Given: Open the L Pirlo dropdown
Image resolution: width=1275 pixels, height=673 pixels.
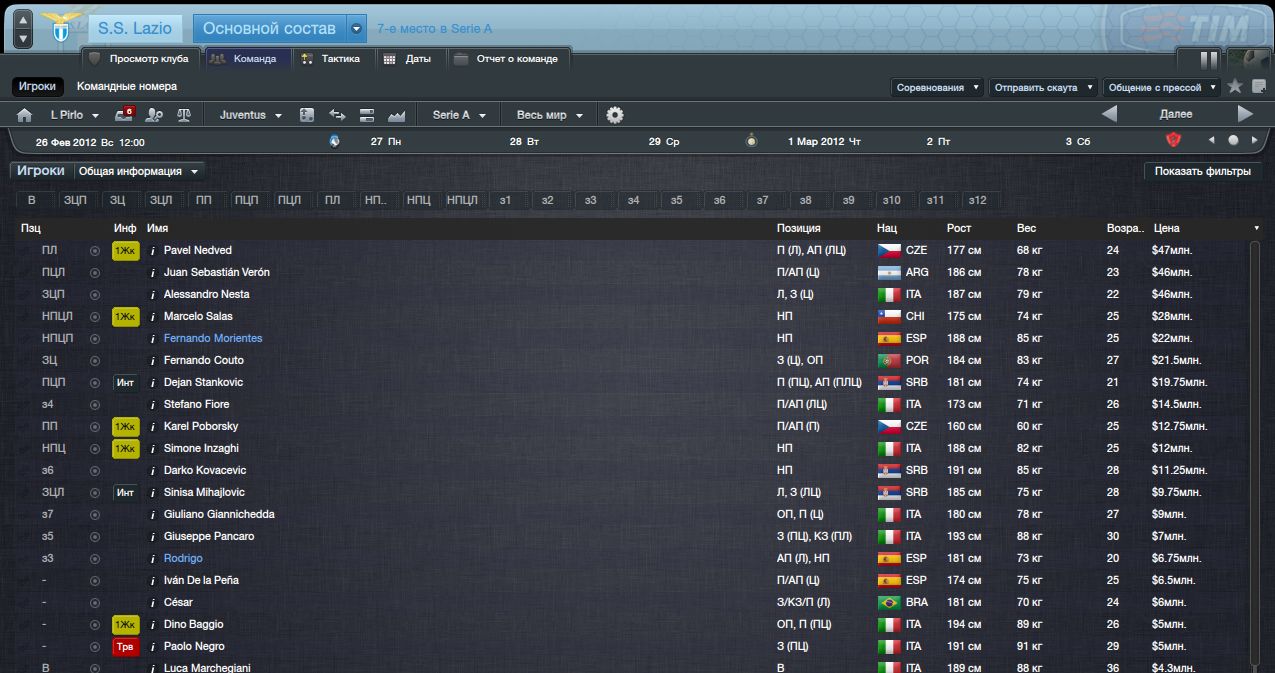Looking at the screenshot, I should [x=73, y=115].
